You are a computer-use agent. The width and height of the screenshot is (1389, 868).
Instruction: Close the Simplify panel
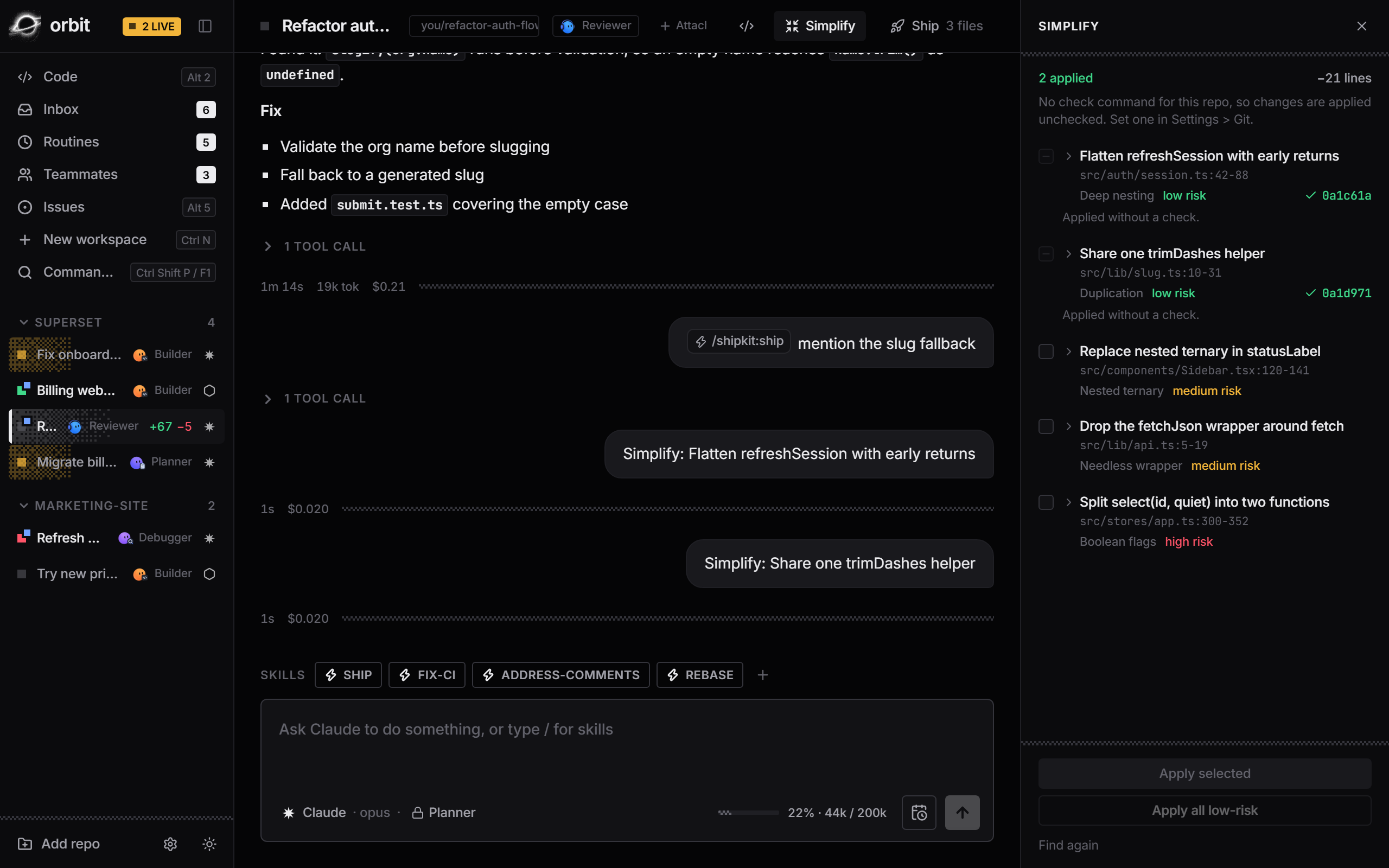(1361, 26)
